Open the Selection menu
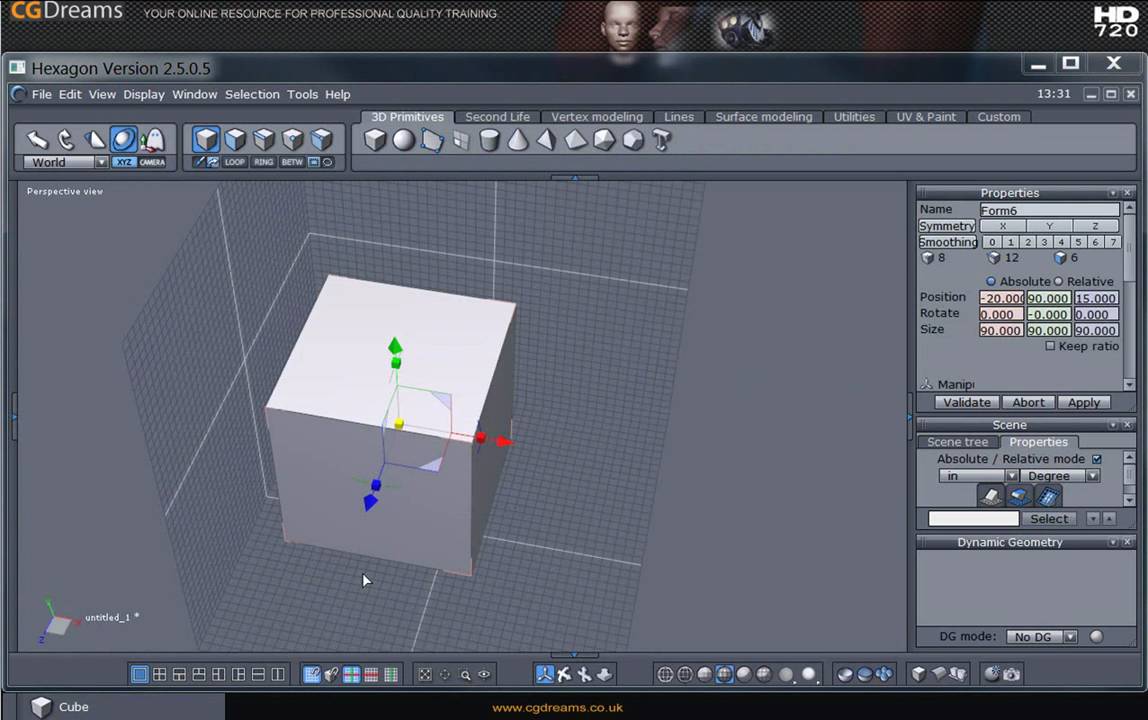Screen dimensions: 1148x720 (252, 94)
